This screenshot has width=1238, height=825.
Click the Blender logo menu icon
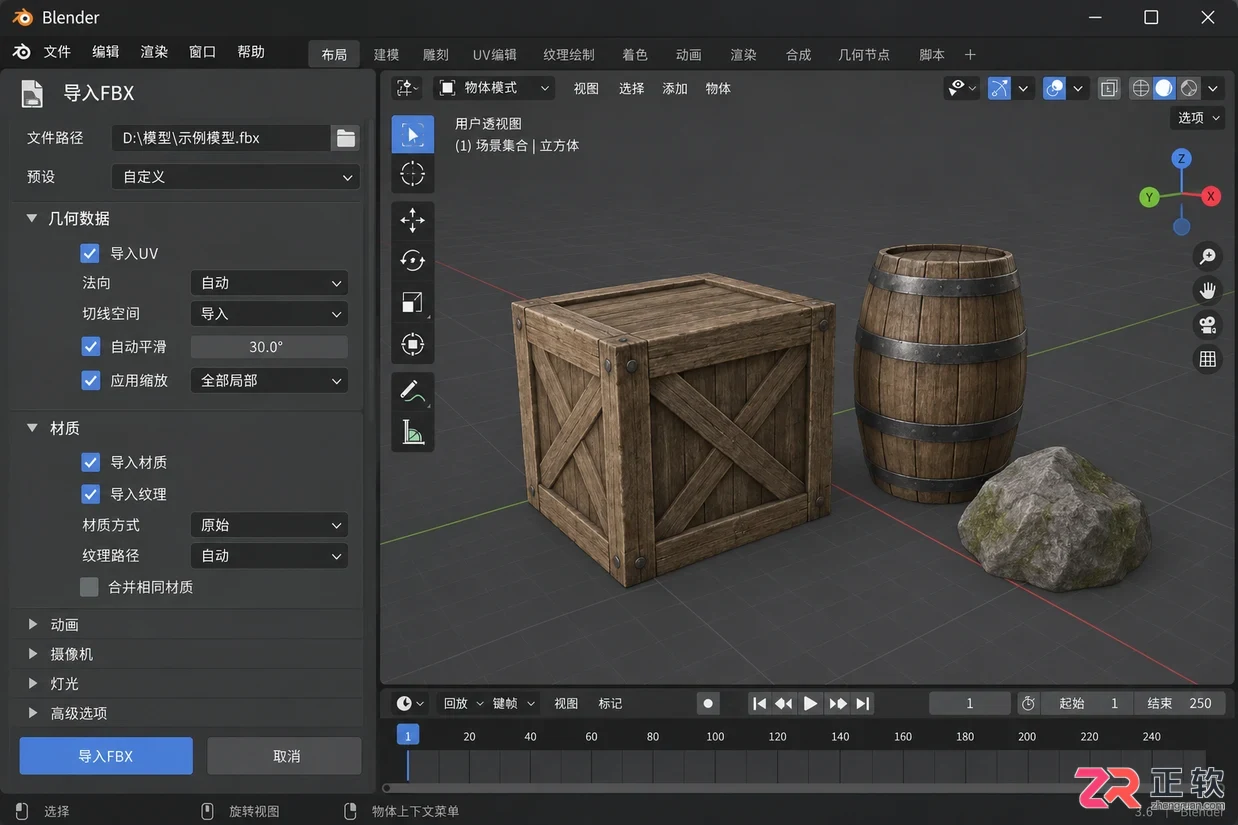click(x=22, y=52)
